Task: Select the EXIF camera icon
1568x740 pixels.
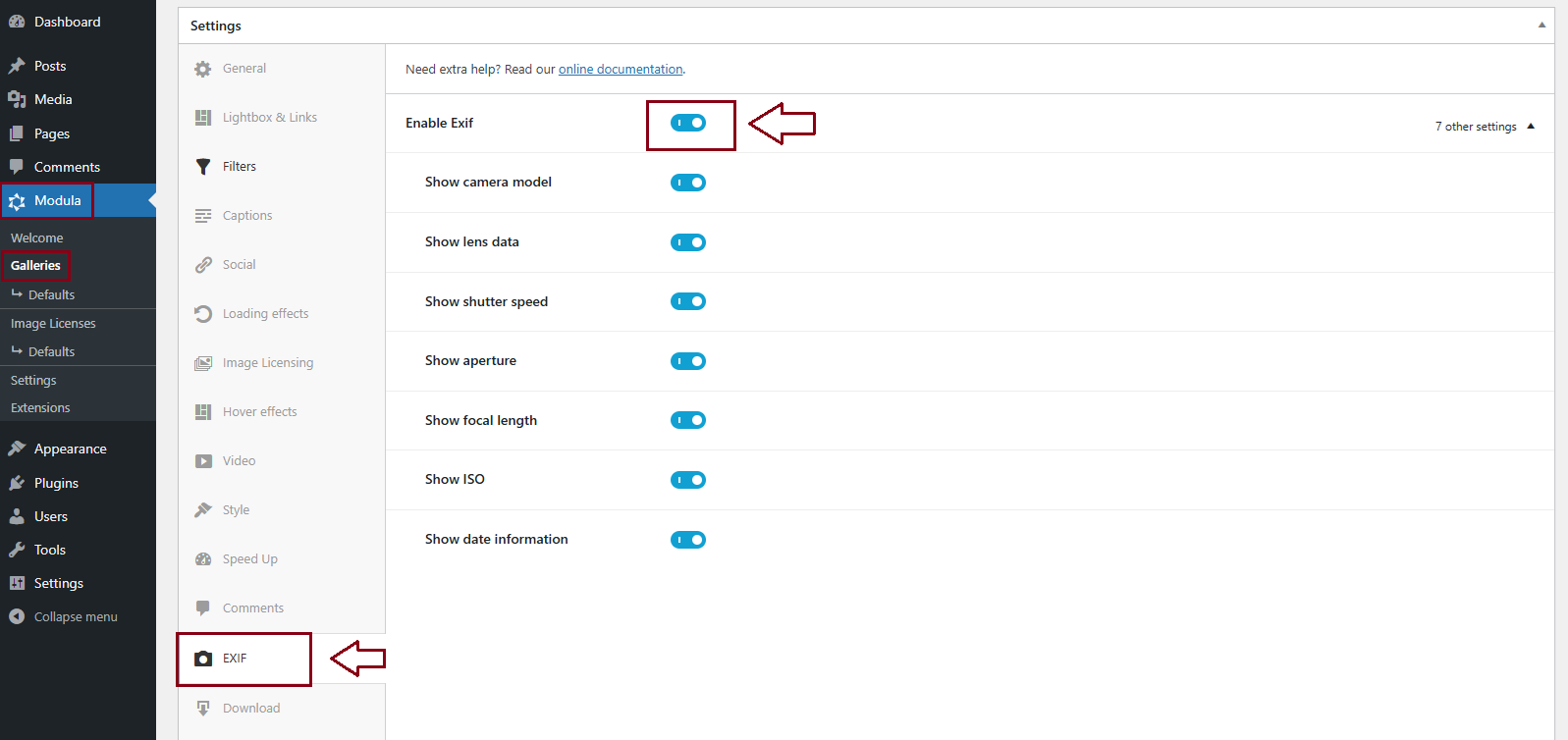Action: (x=203, y=659)
